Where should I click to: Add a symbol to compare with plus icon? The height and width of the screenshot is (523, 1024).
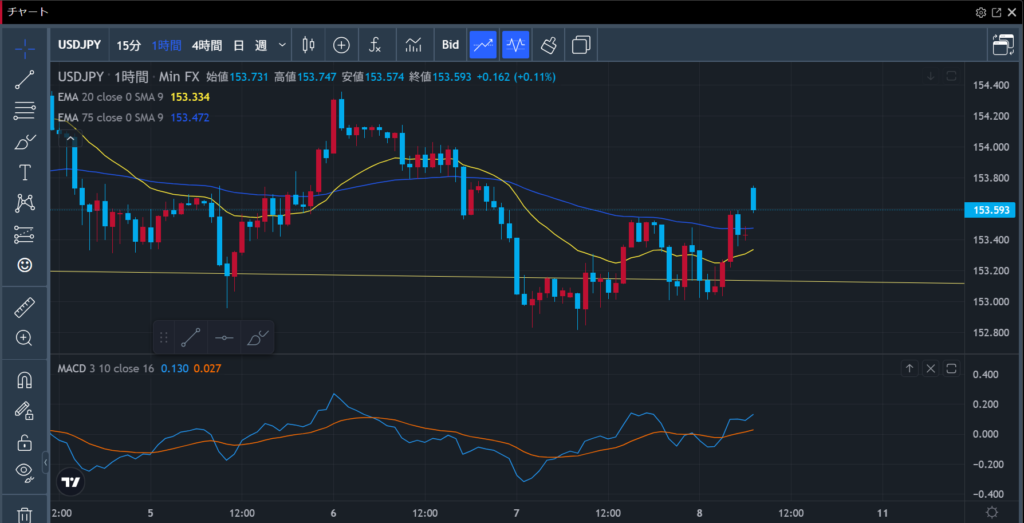click(341, 45)
